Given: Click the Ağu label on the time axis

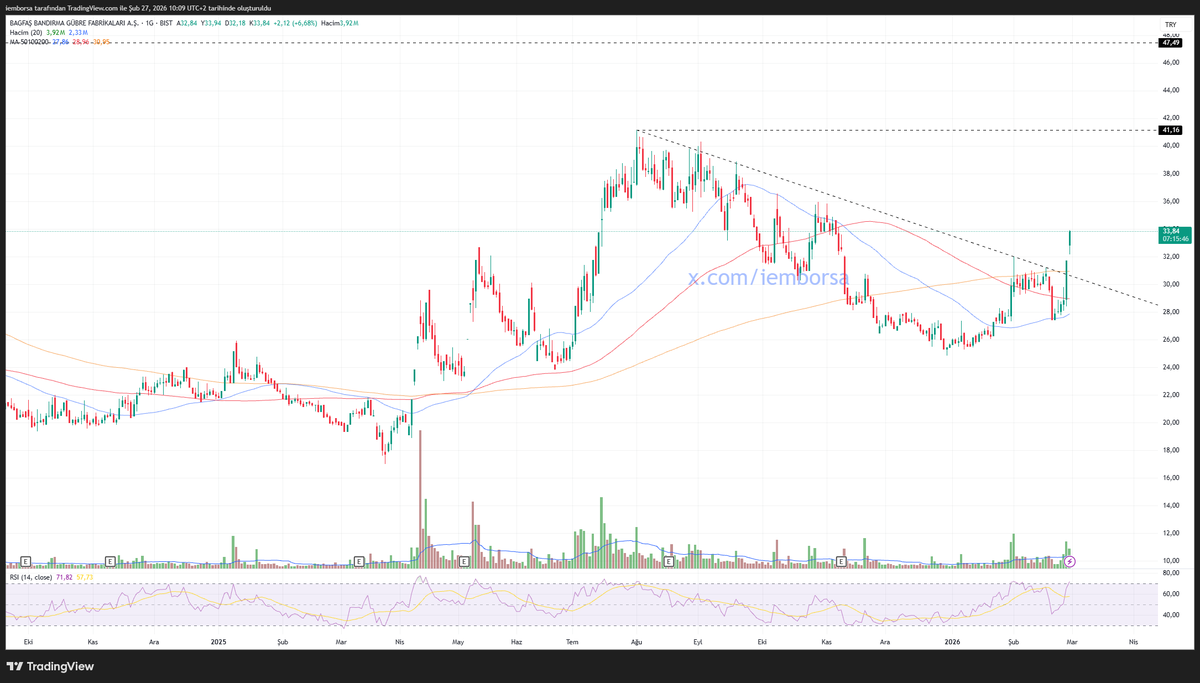Looking at the screenshot, I should click(637, 640).
